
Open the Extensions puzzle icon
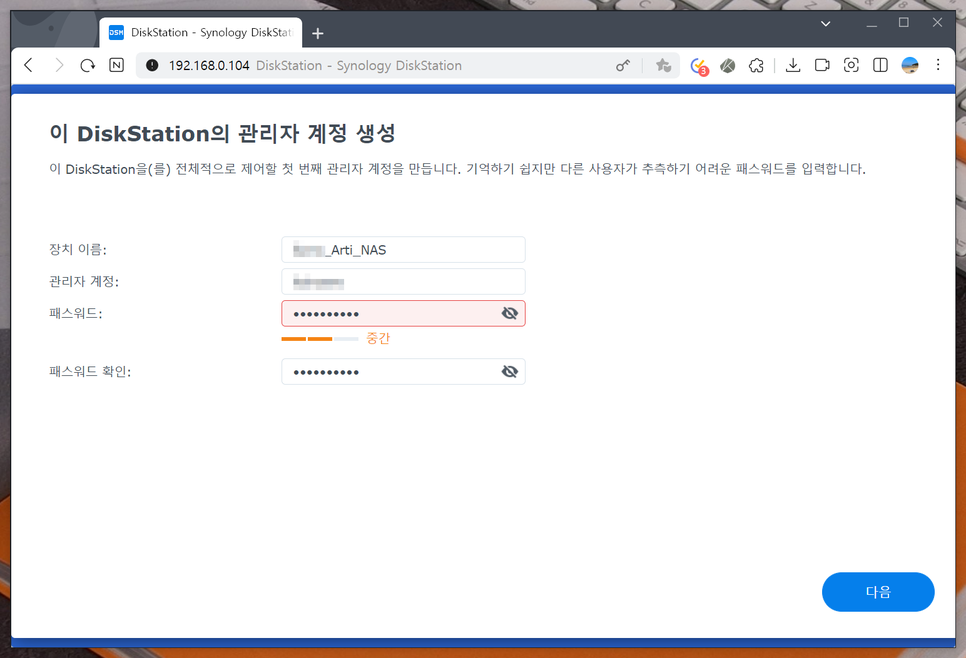click(x=757, y=65)
